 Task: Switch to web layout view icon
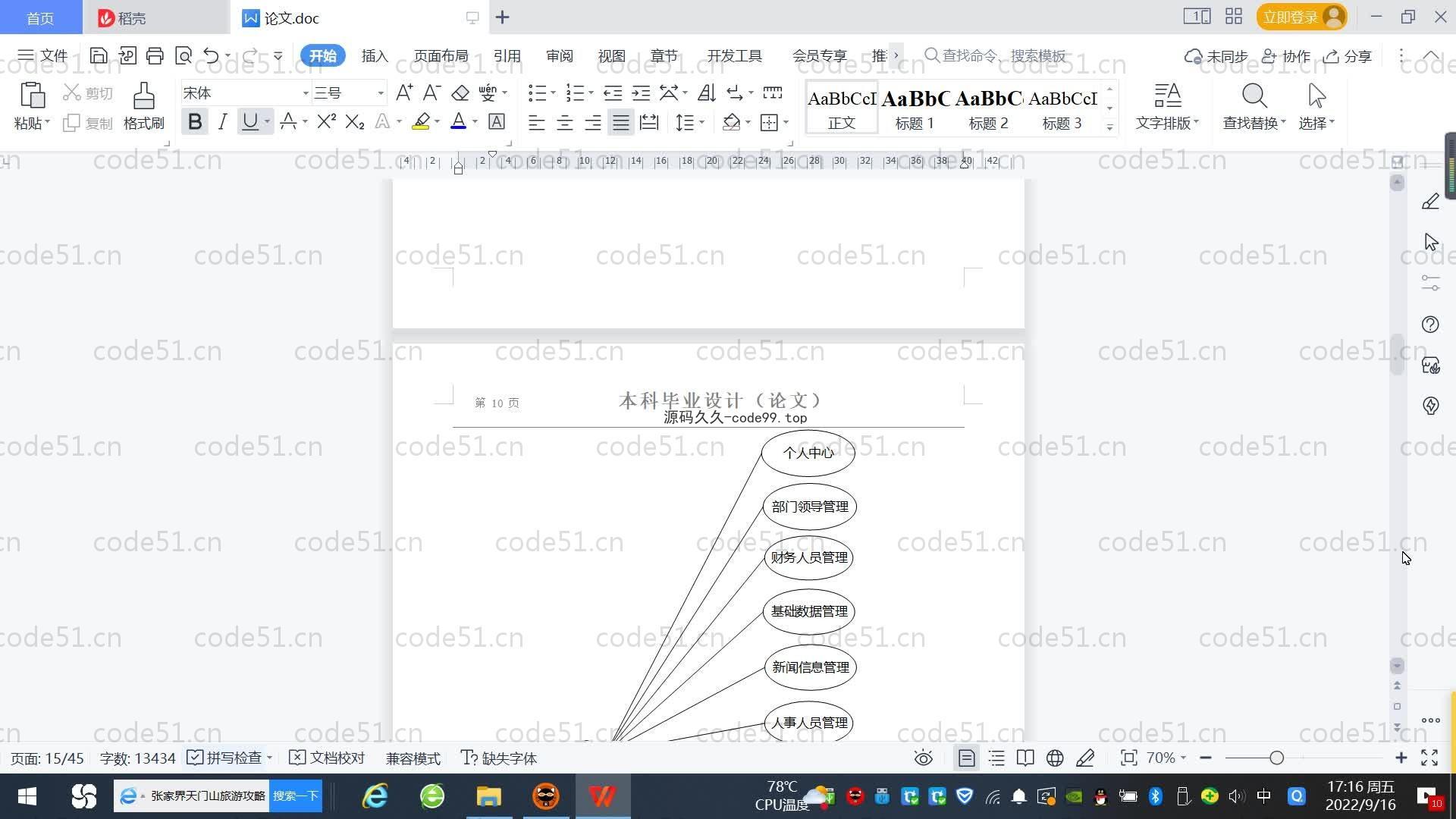(1054, 758)
